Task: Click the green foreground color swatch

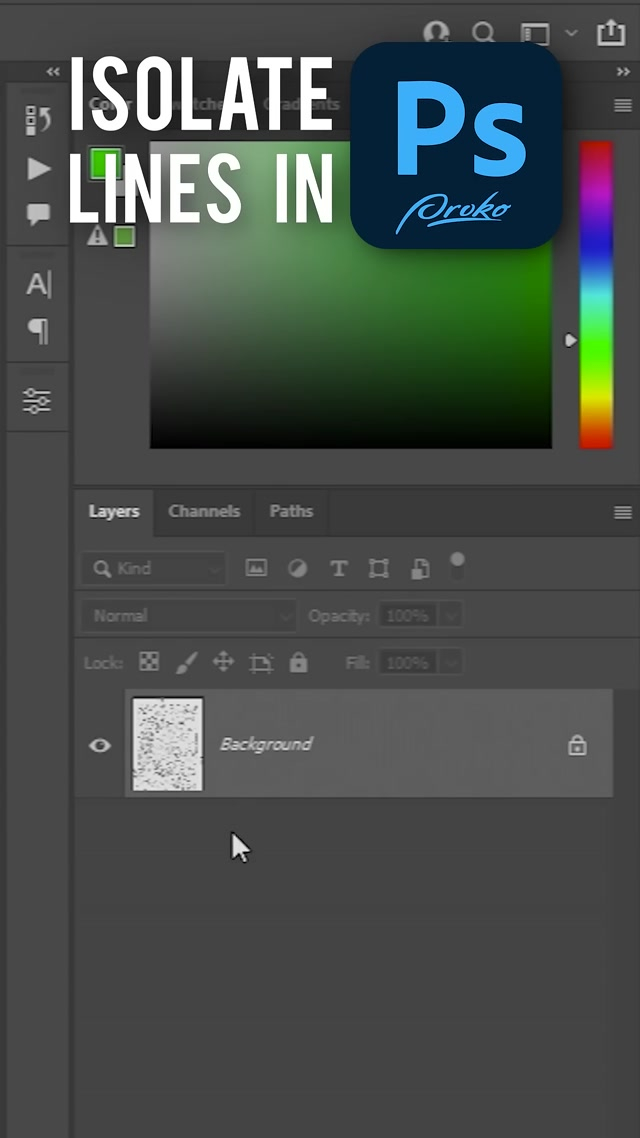Action: click(104, 165)
